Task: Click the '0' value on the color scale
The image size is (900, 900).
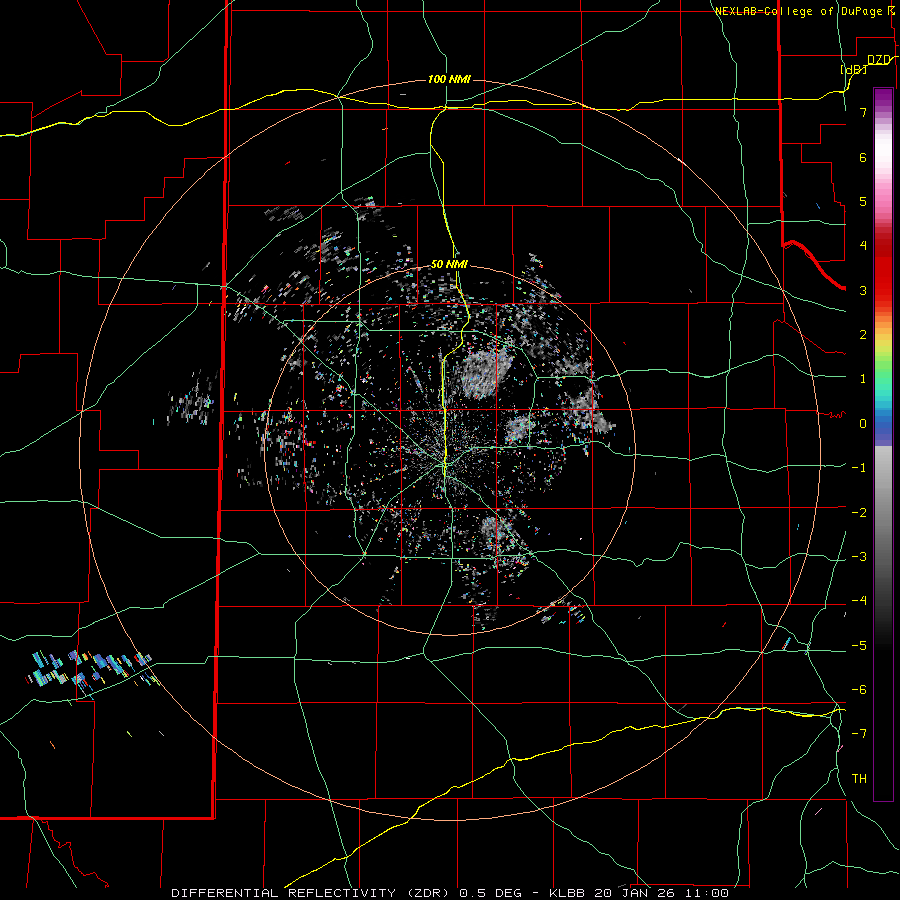Action: coord(863,424)
